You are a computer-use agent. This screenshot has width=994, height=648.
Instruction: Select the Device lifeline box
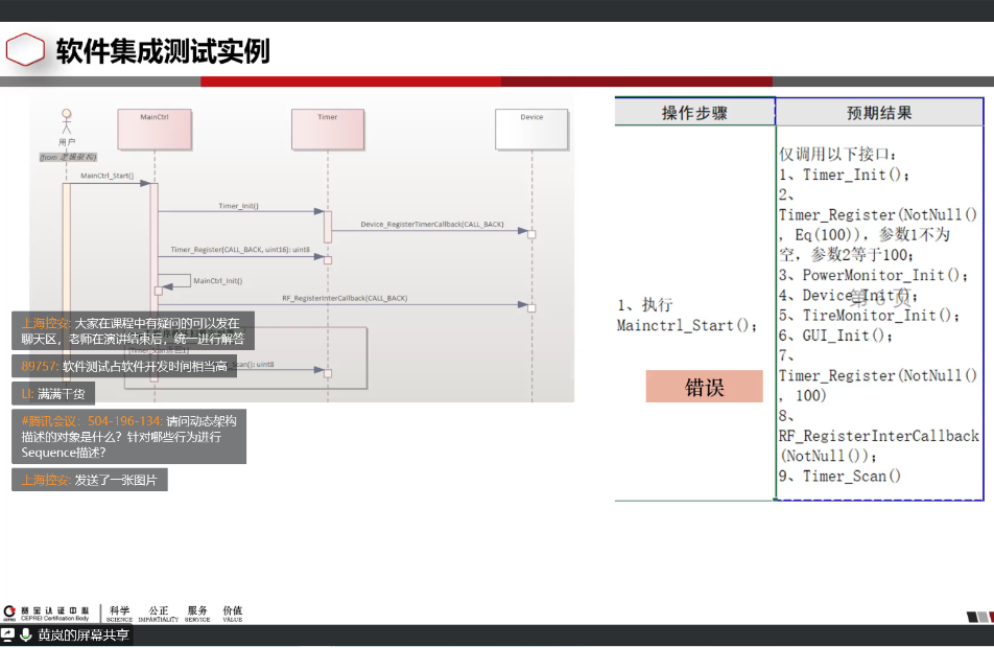coord(531,130)
